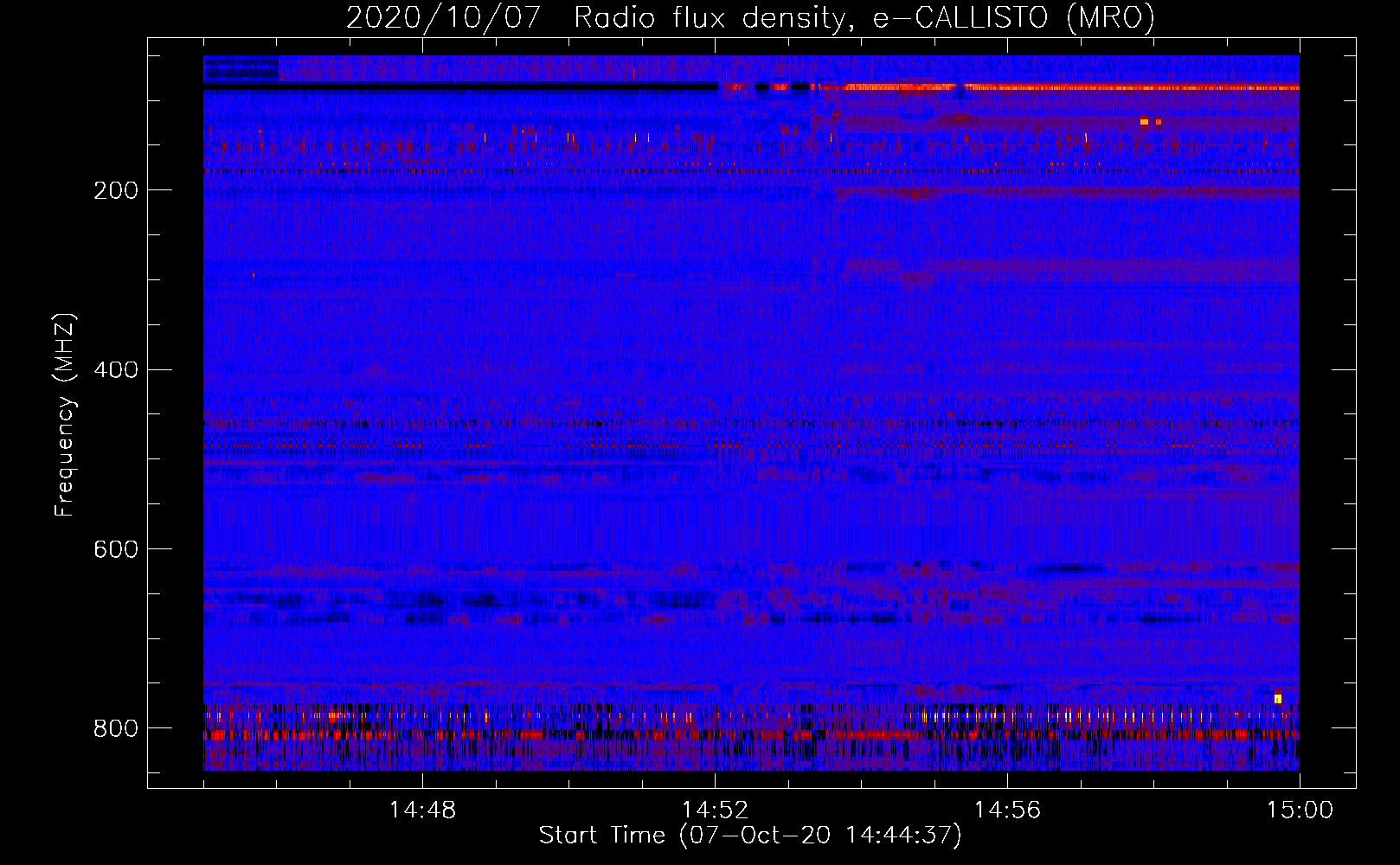
Task: Click the 14:48 time tick label
Action: 422,811
